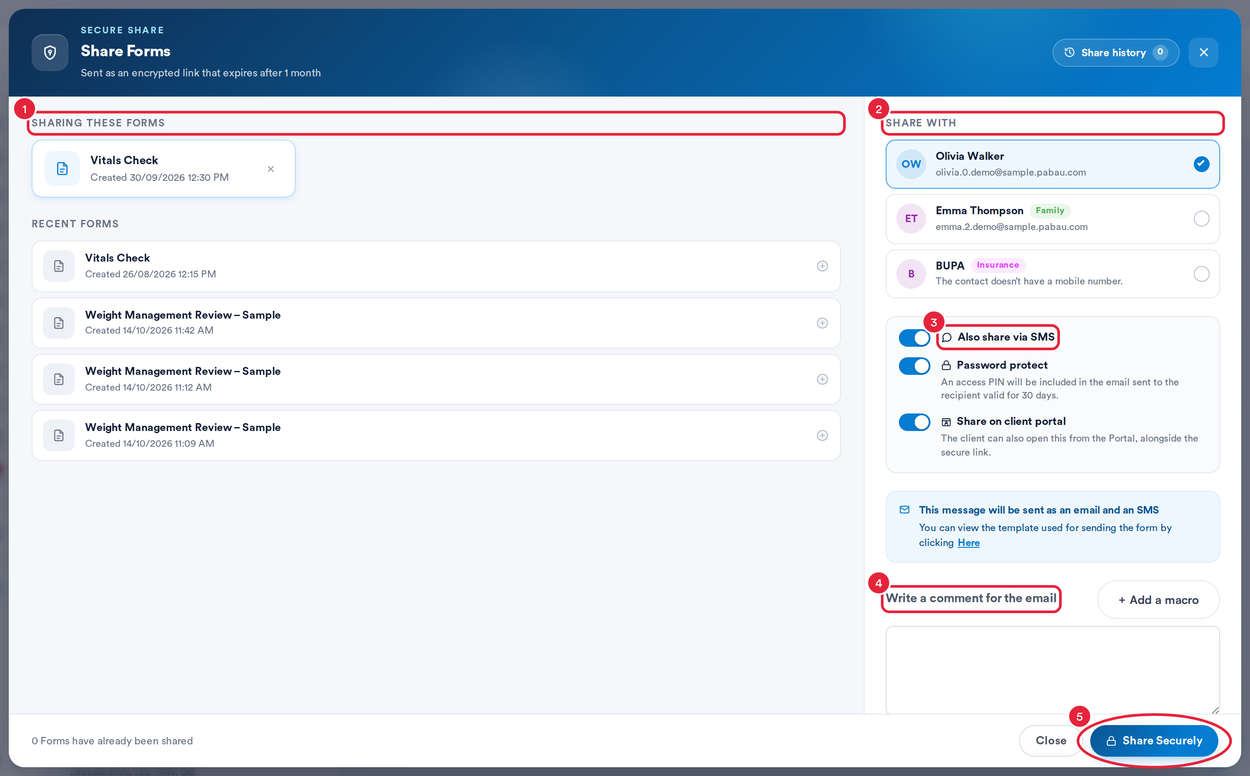
Task: Add Weight Management Review created 11:09 AM
Action: (822, 435)
